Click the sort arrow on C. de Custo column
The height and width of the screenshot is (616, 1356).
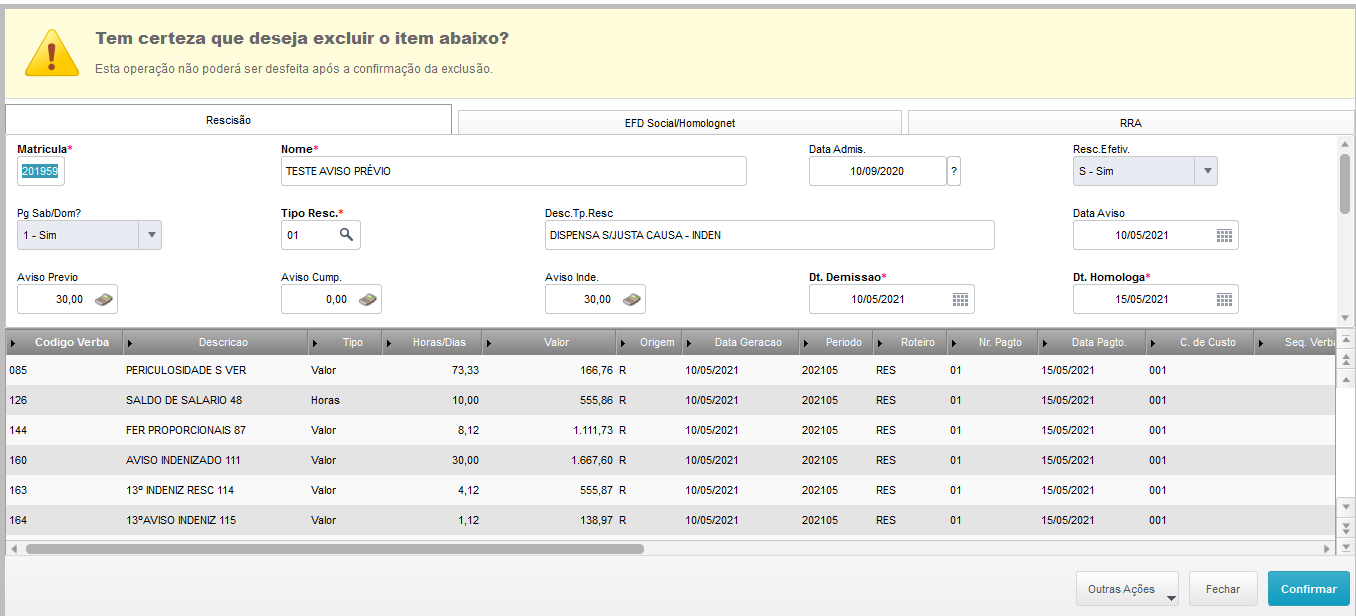[1152, 343]
